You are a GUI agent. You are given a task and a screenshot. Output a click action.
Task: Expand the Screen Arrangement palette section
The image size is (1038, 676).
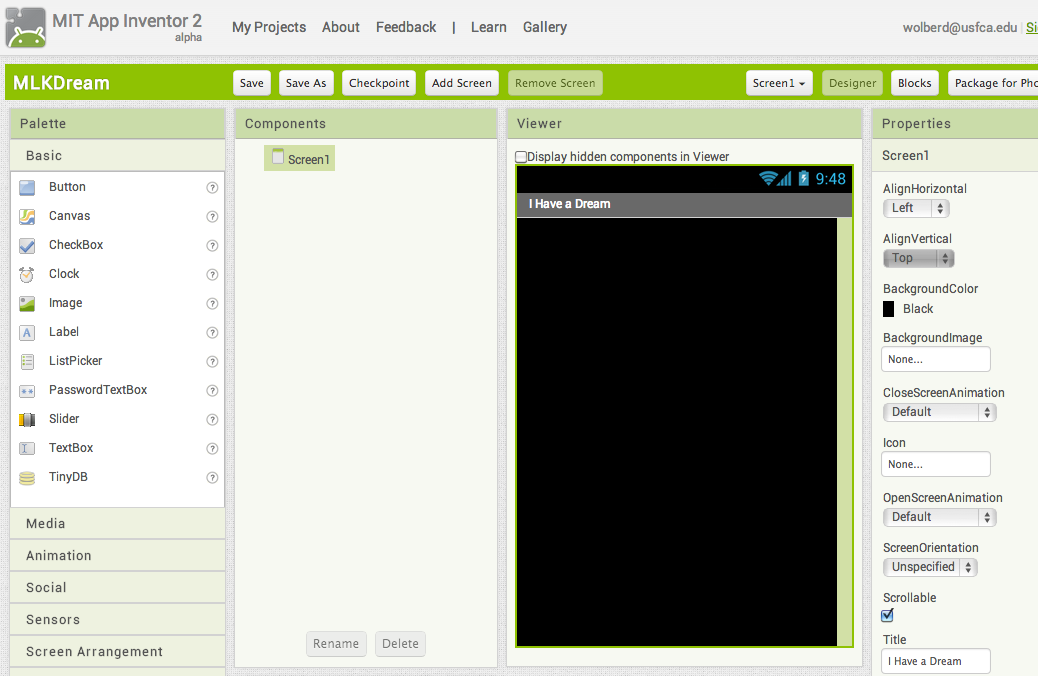pos(118,652)
